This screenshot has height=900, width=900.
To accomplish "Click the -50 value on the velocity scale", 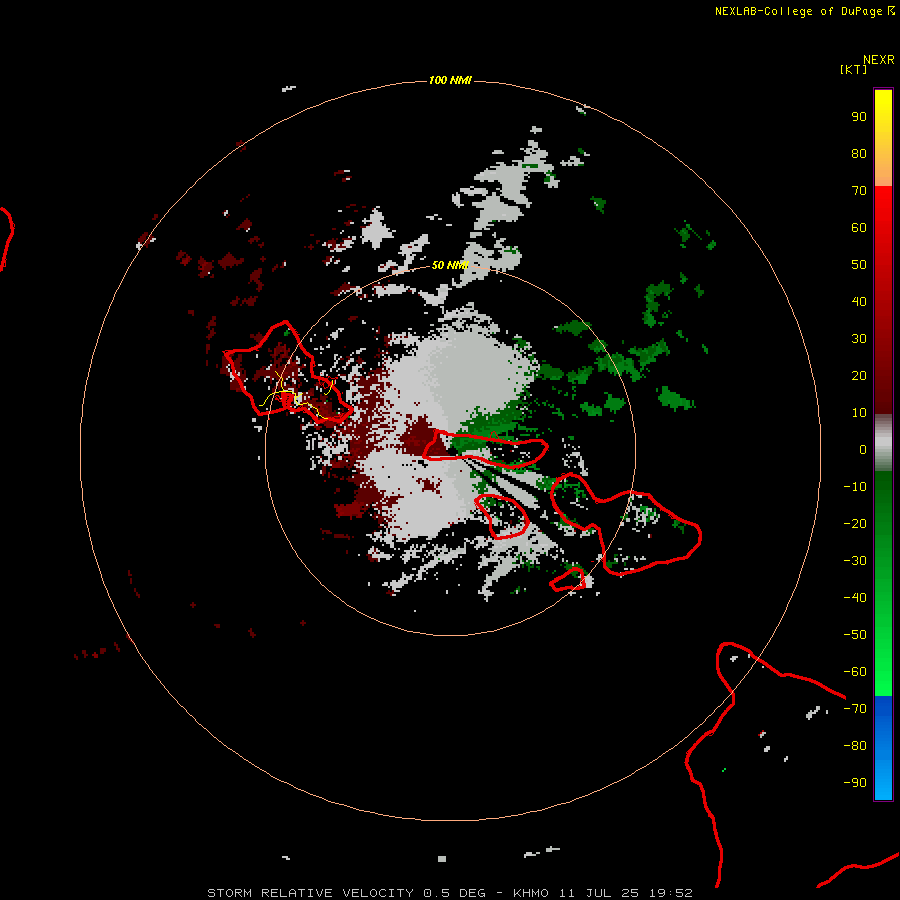I will coord(855,635).
